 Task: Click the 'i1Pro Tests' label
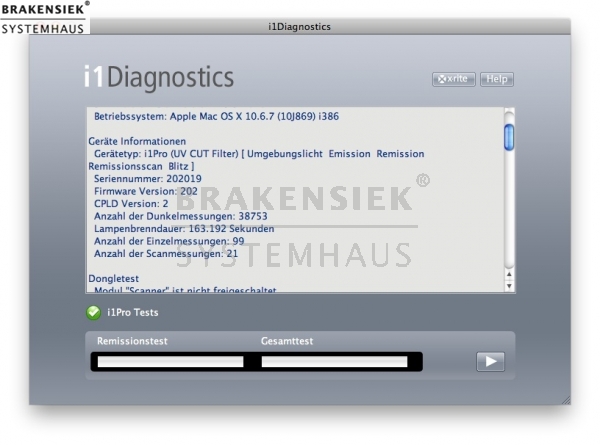[133, 313]
